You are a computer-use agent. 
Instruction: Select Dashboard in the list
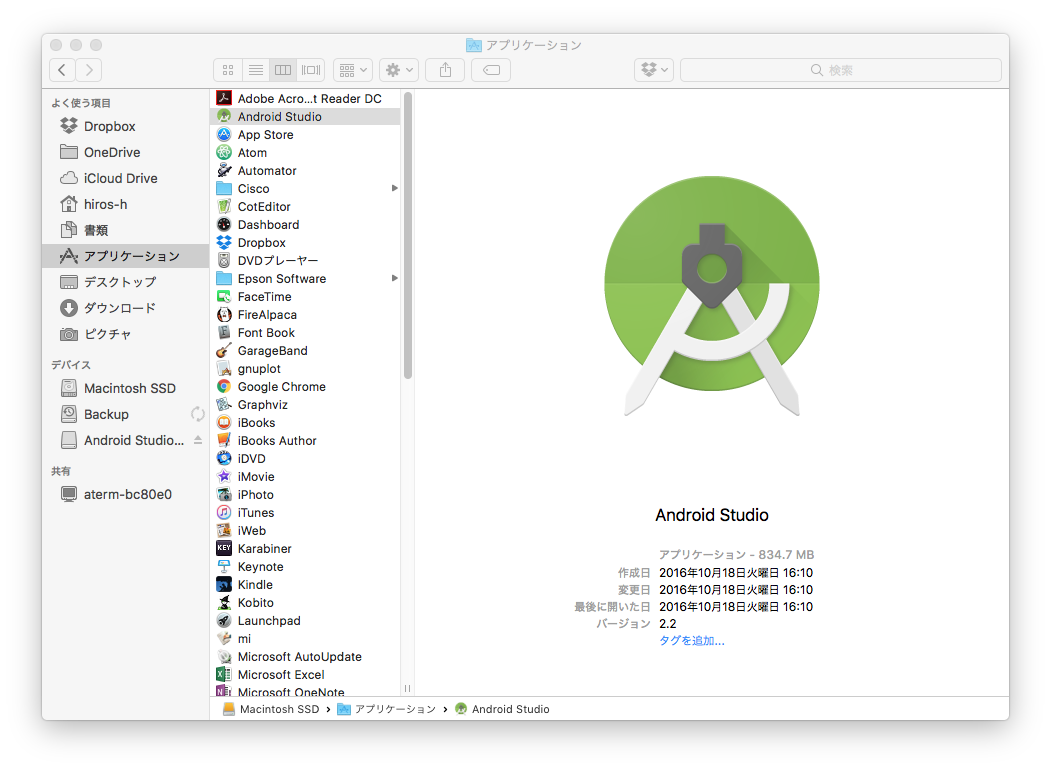[x=306, y=224]
